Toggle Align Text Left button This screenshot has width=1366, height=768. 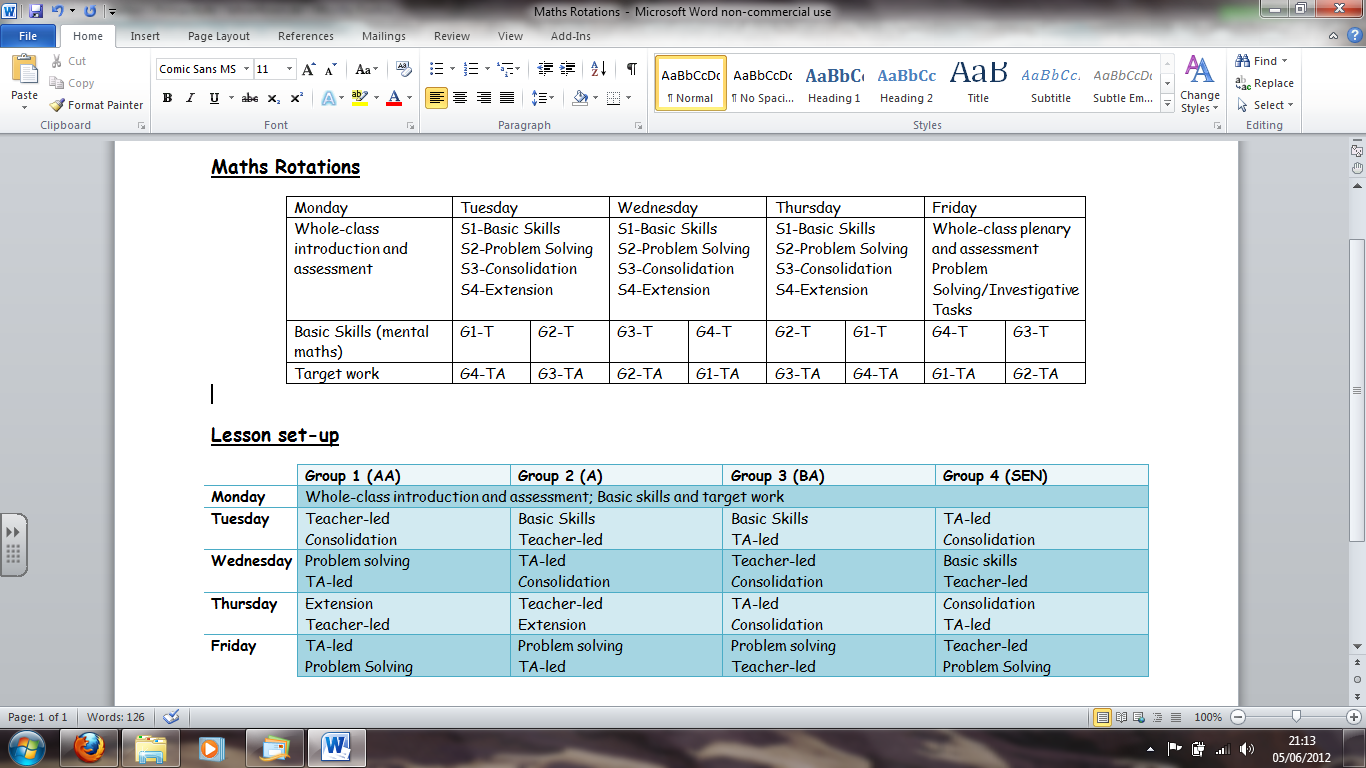click(x=436, y=98)
